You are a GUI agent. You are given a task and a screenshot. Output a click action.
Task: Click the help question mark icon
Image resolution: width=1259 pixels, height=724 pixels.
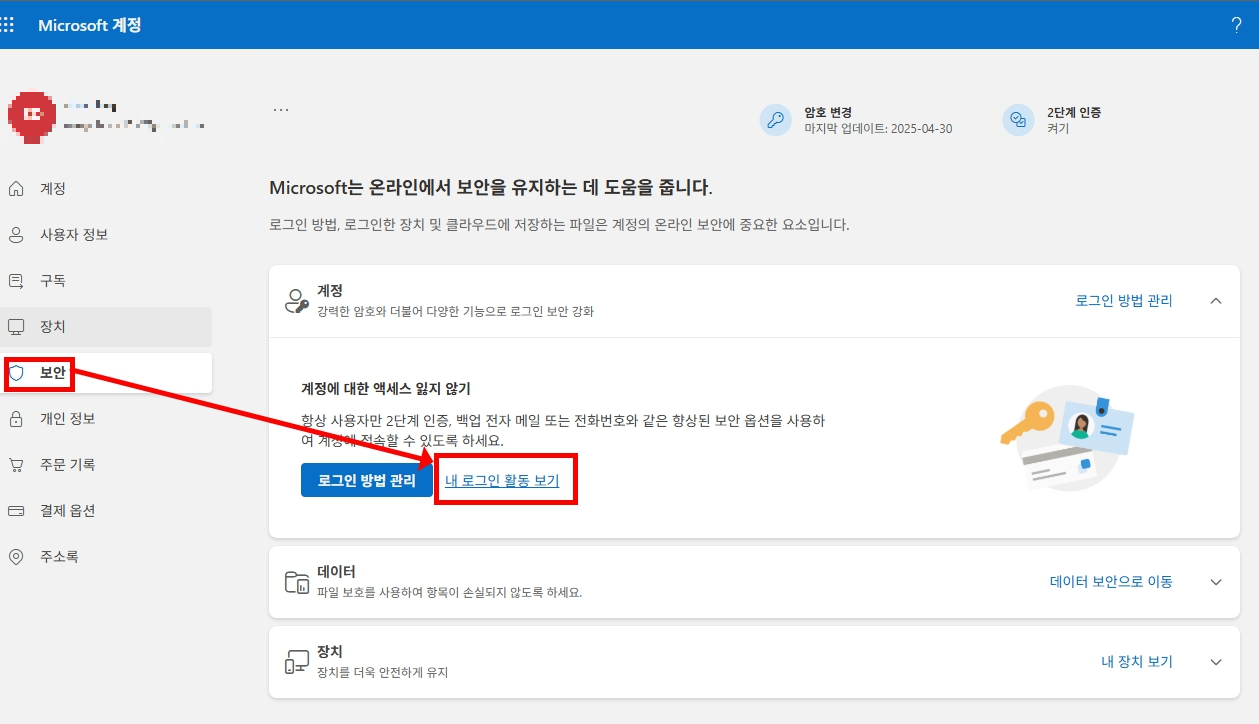tap(1237, 25)
